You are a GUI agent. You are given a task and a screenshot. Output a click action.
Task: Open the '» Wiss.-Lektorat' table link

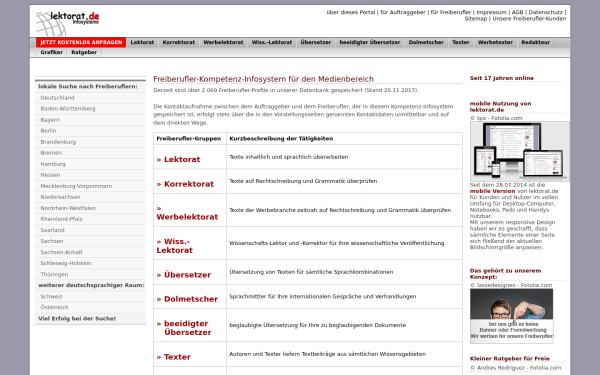coord(174,246)
